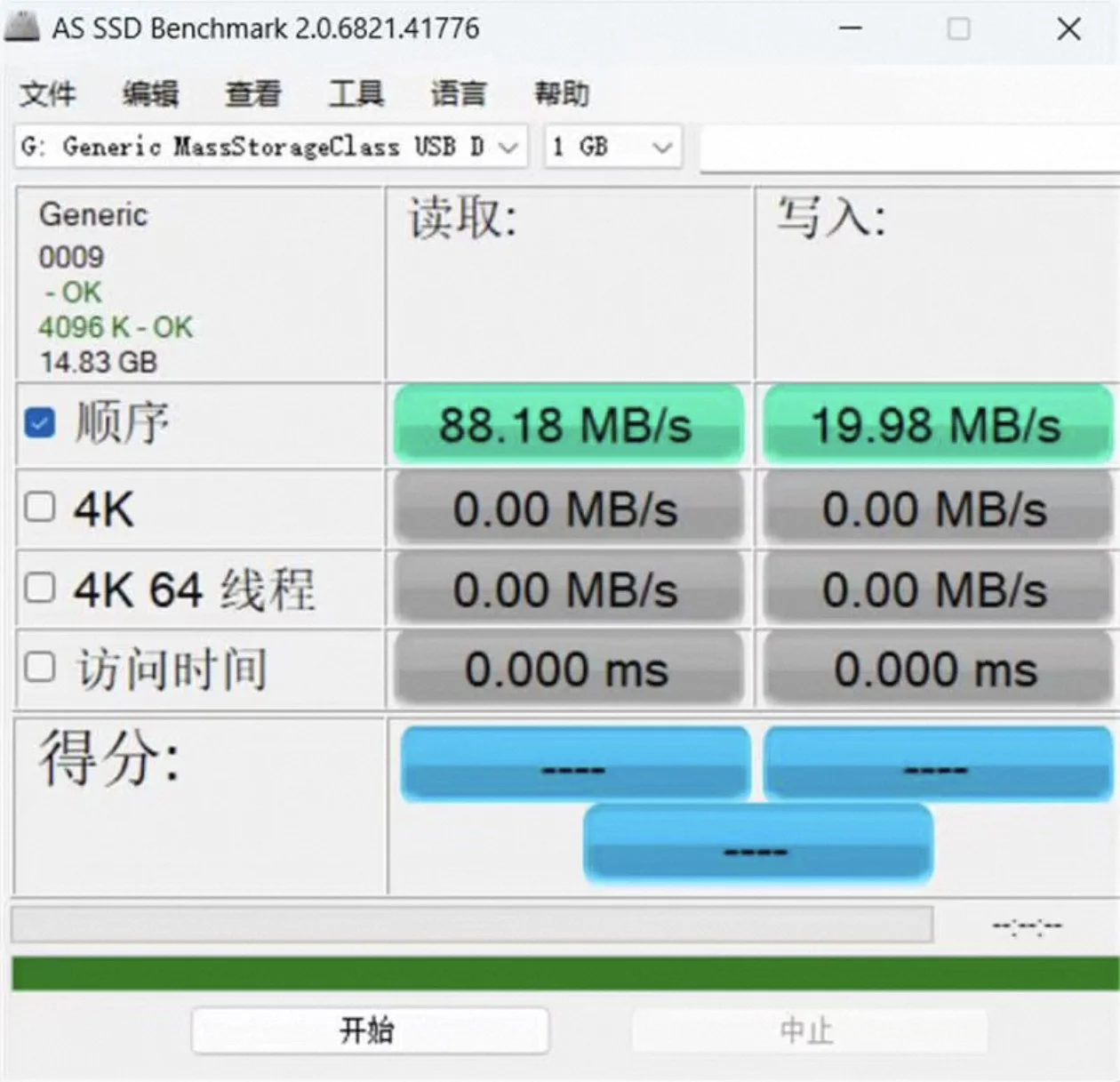Click the Generic device name text
This screenshot has height=1082, width=1120.
tap(93, 214)
